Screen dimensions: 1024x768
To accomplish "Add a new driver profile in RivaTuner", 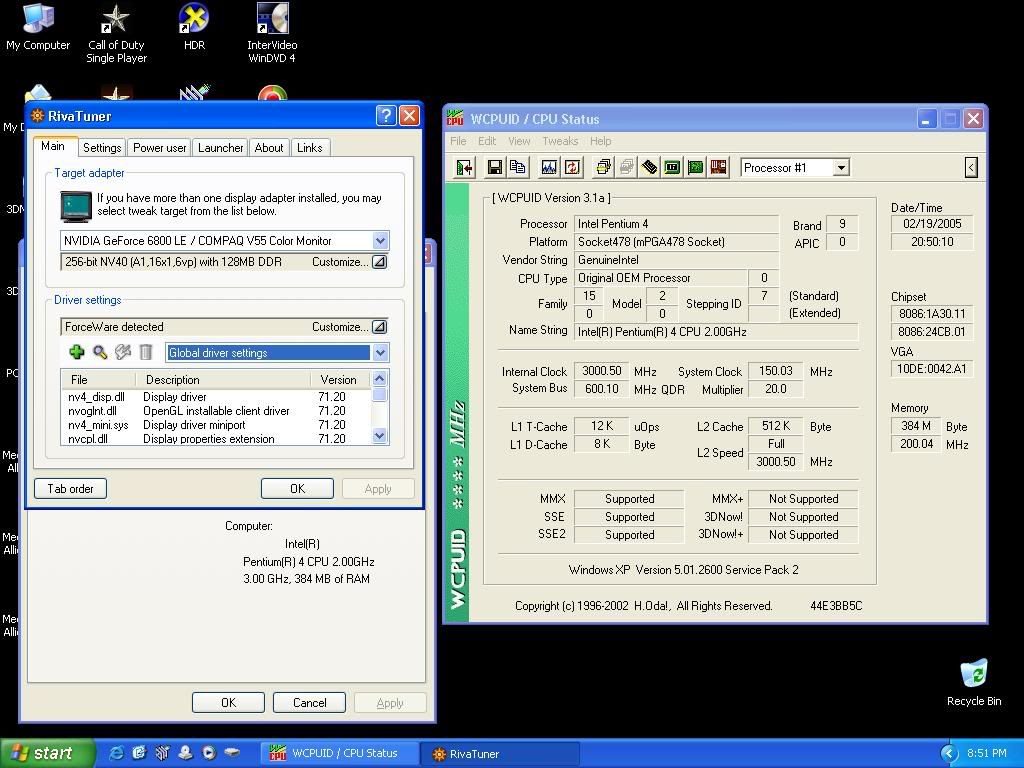I will (x=77, y=352).
